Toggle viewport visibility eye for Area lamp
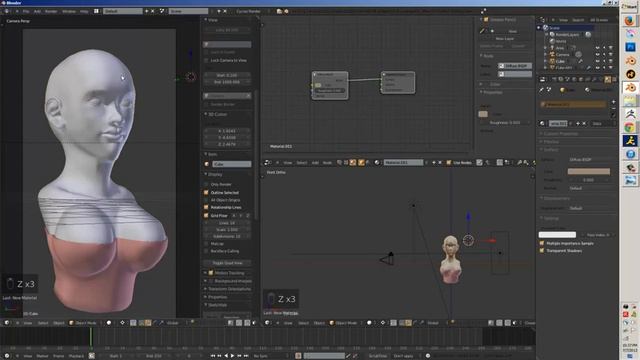 (598, 48)
